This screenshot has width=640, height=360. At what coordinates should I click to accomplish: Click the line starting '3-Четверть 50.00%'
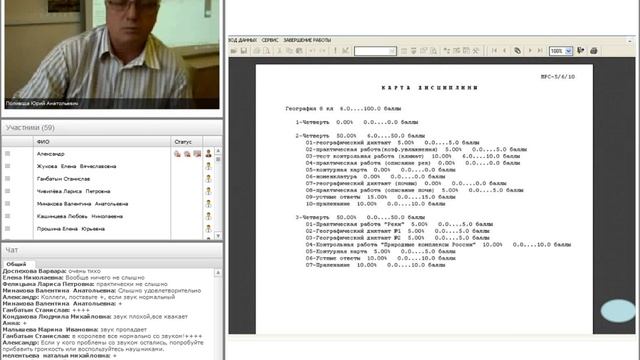[360, 217]
